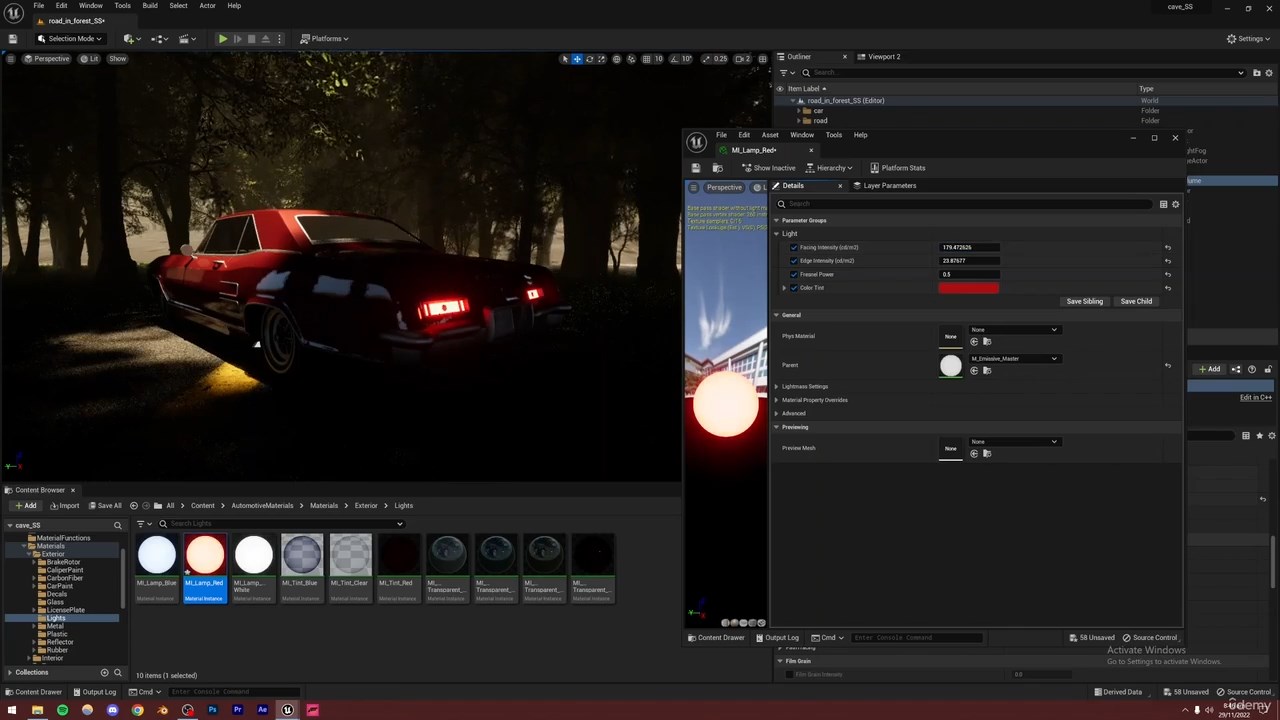Open Details panel settings gear icon
This screenshot has height=720, width=1280.
1175,204
